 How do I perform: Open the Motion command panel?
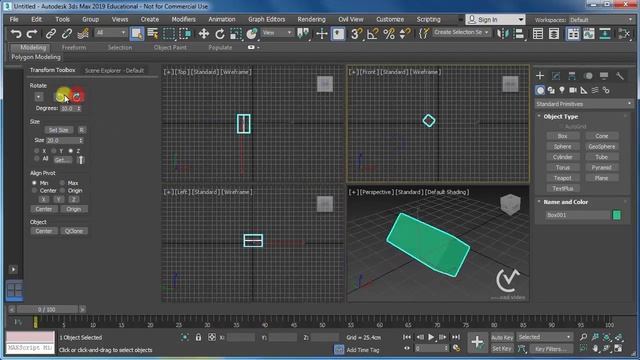[588, 76]
